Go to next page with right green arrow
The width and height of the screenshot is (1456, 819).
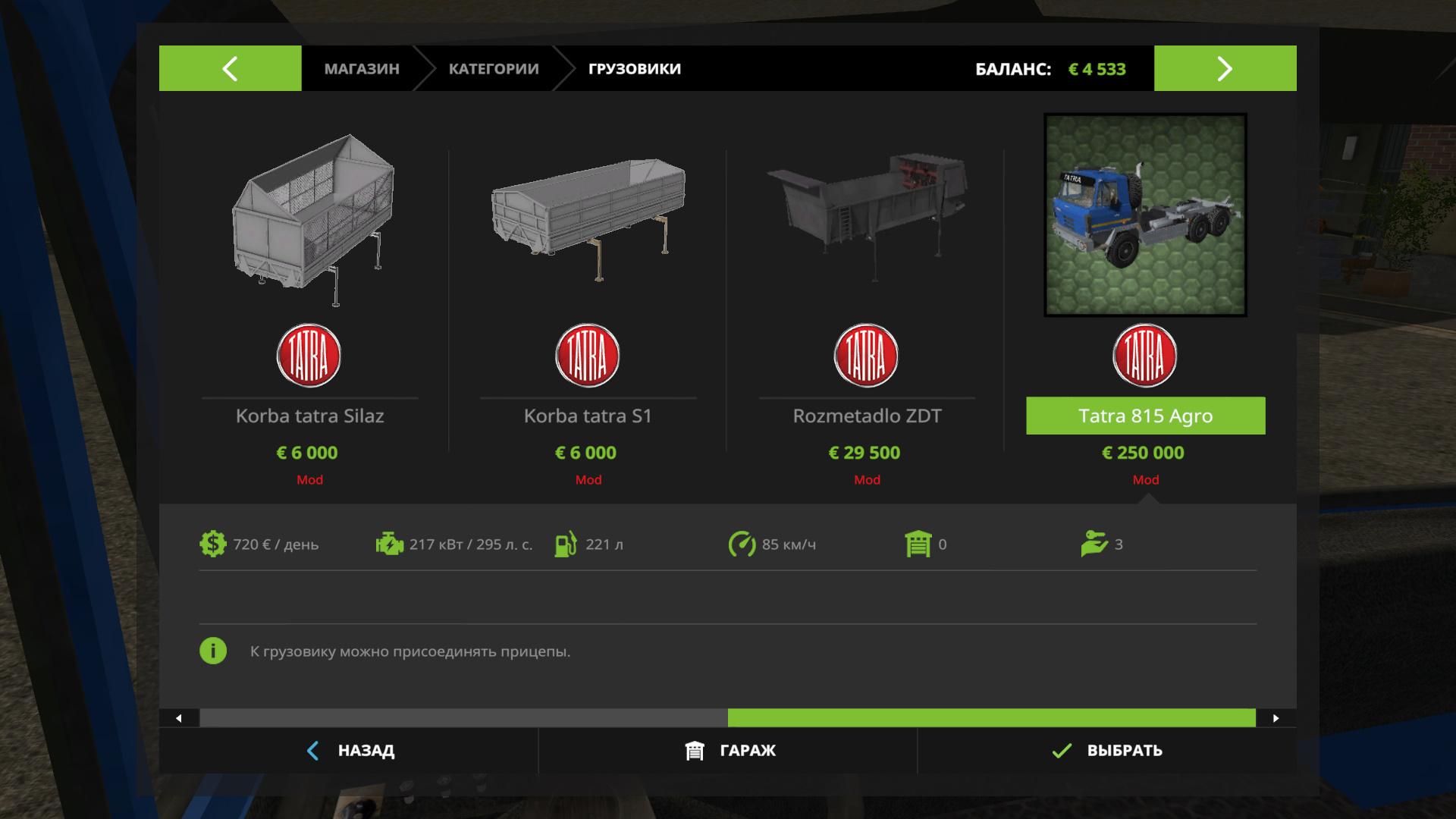(1225, 68)
